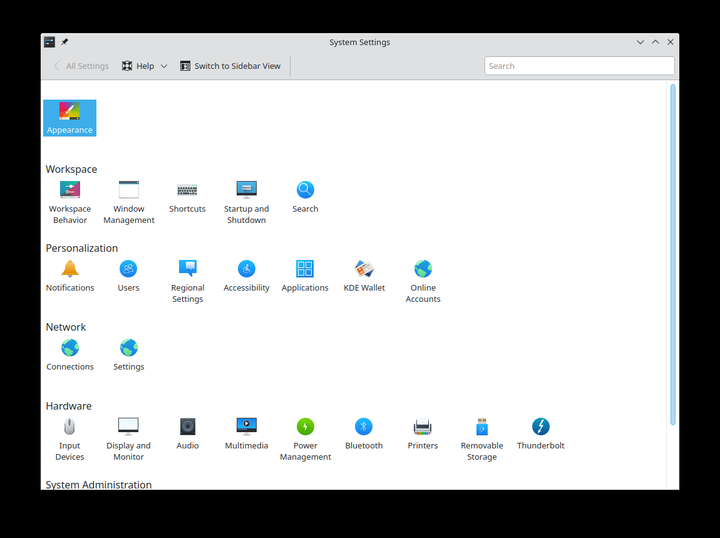Open the Bluetooth settings
The width and height of the screenshot is (720, 538).
pyautogui.click(x=364, y=434)
